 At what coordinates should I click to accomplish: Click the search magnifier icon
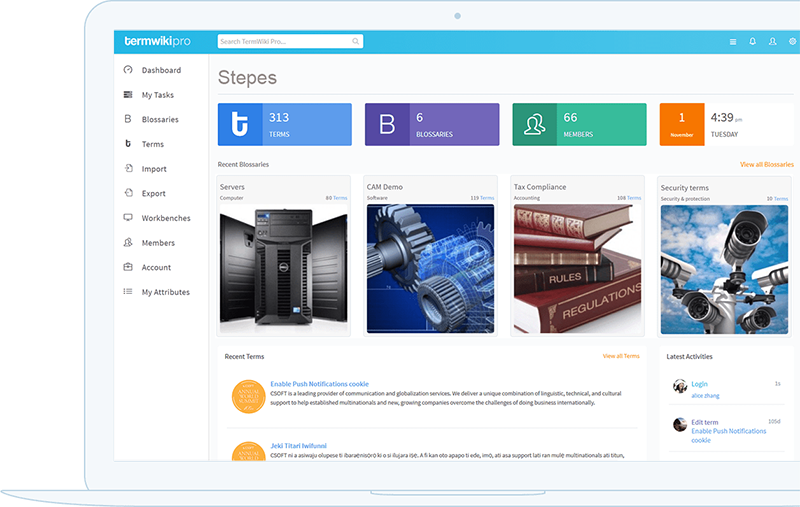[356, 41]
